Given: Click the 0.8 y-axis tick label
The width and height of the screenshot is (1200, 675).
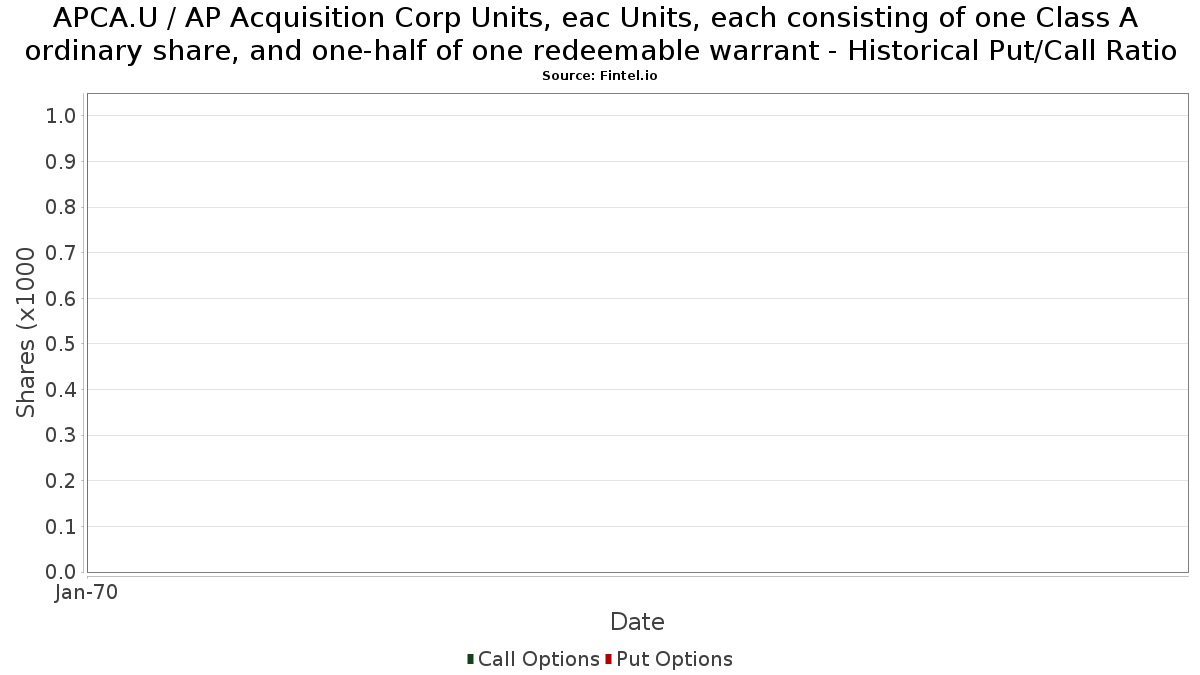Looking at the screenshot, I should 61,207.
